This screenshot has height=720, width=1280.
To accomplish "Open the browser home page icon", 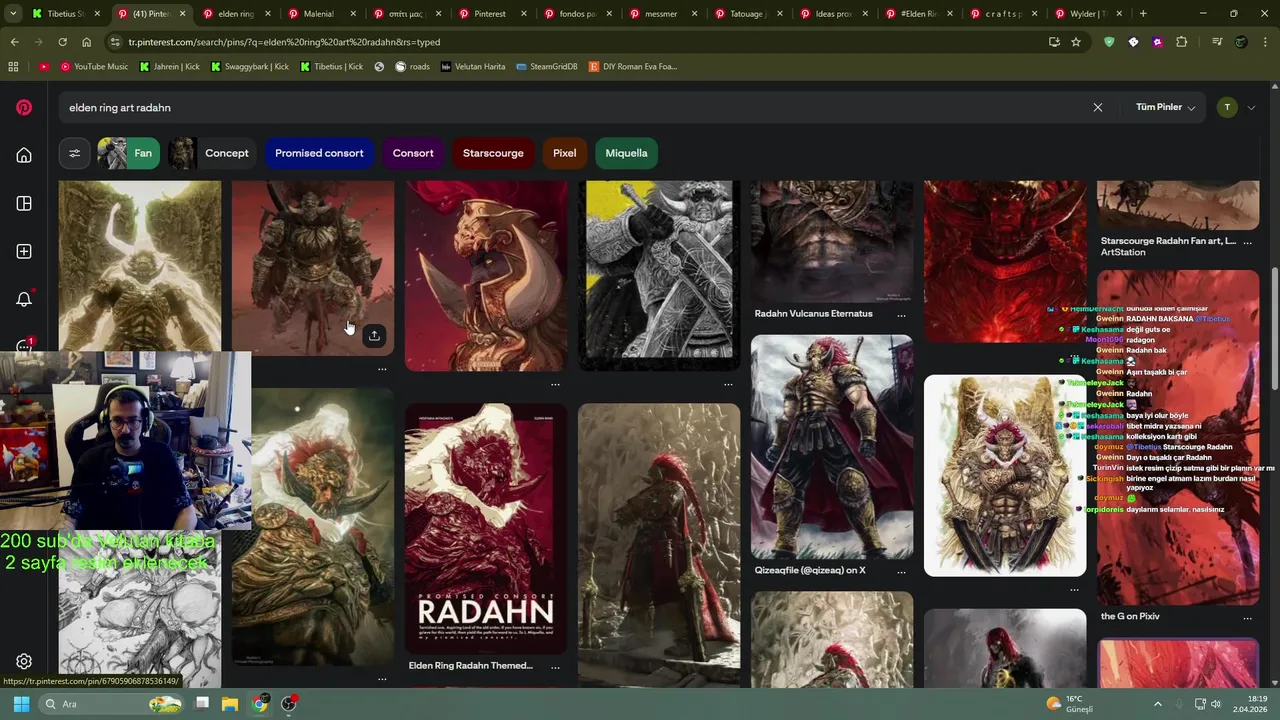I will coord(86,42).
